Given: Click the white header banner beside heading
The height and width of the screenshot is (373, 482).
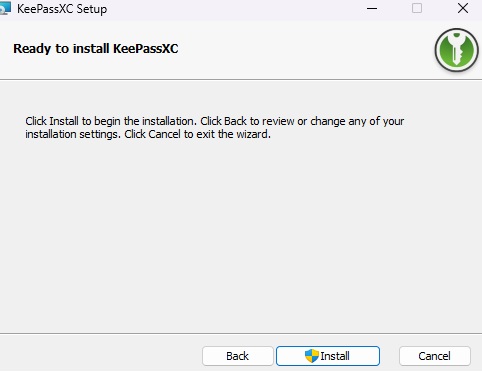Looking at the screenshot, I should (300, 49).
